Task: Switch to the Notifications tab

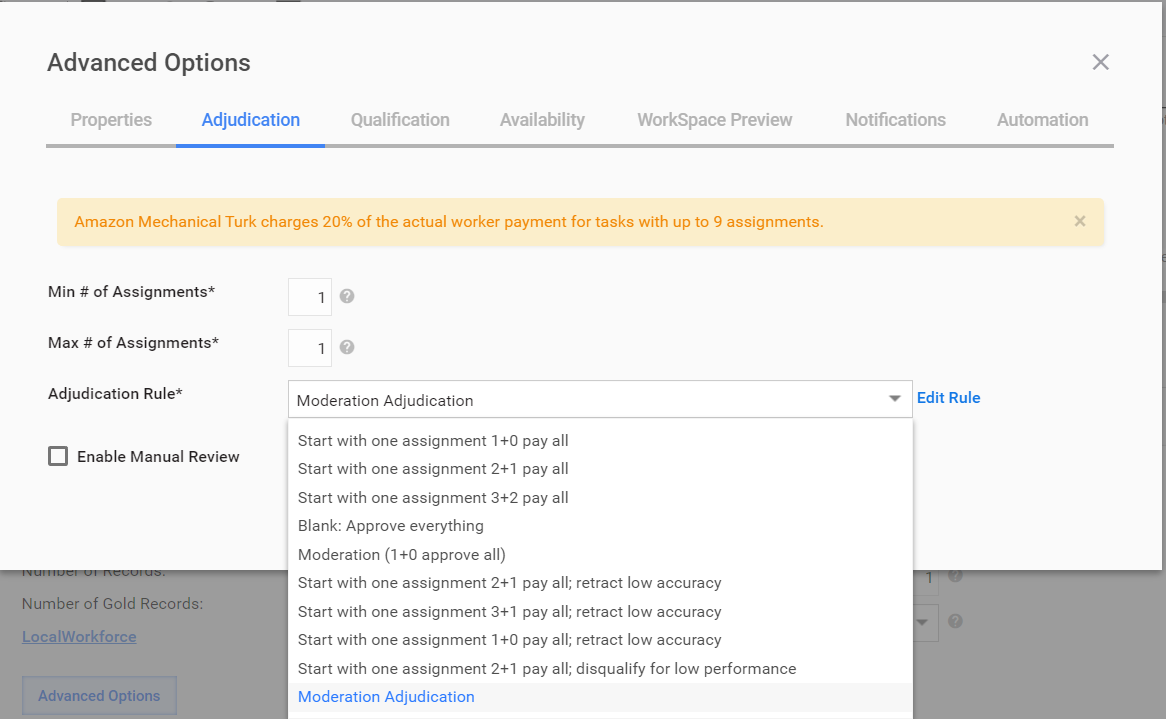Action: pyautogui.click(x=895, y=120)
